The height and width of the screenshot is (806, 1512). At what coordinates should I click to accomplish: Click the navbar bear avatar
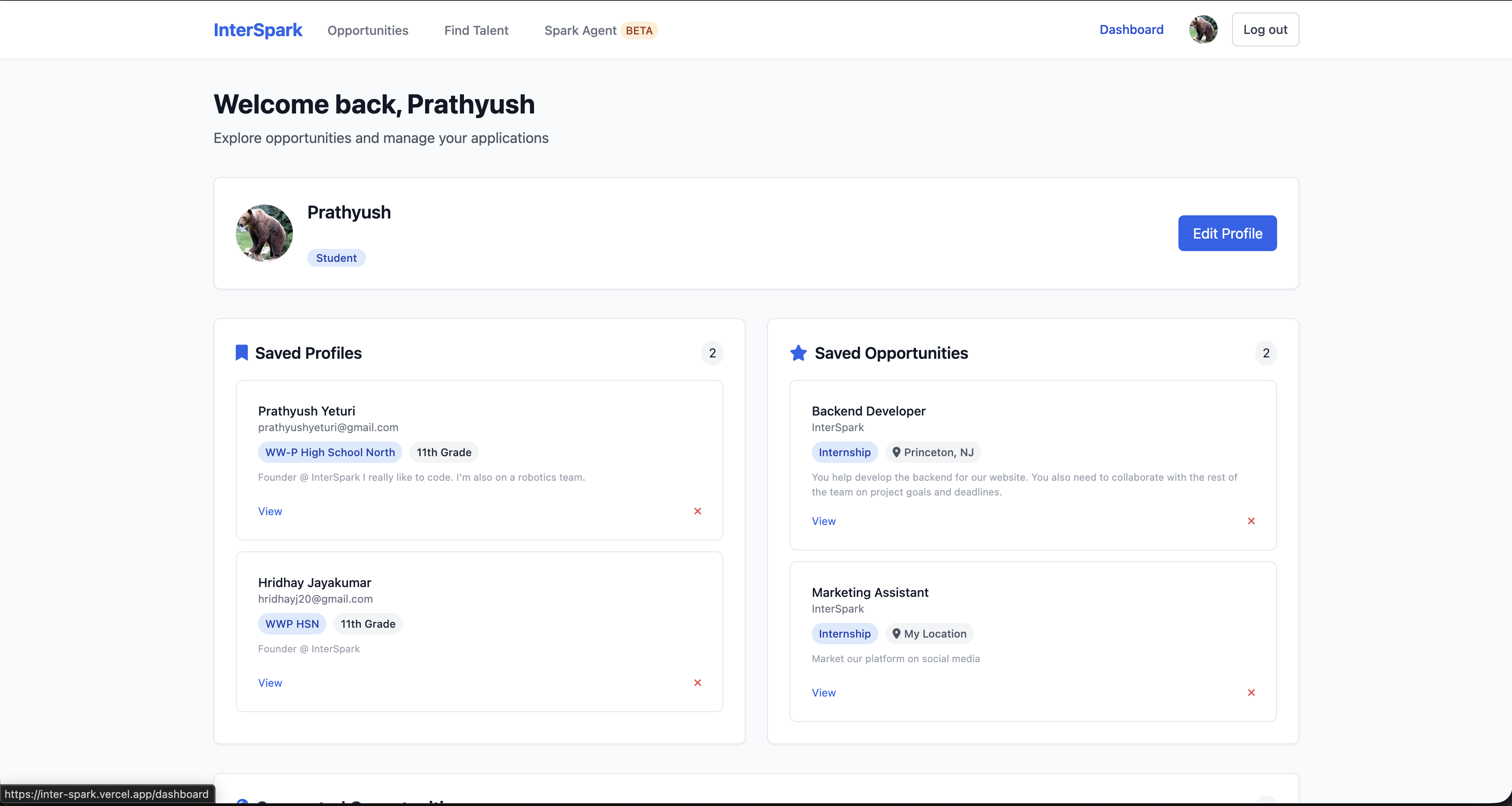pyautogui.click(x=1203, y=29)
